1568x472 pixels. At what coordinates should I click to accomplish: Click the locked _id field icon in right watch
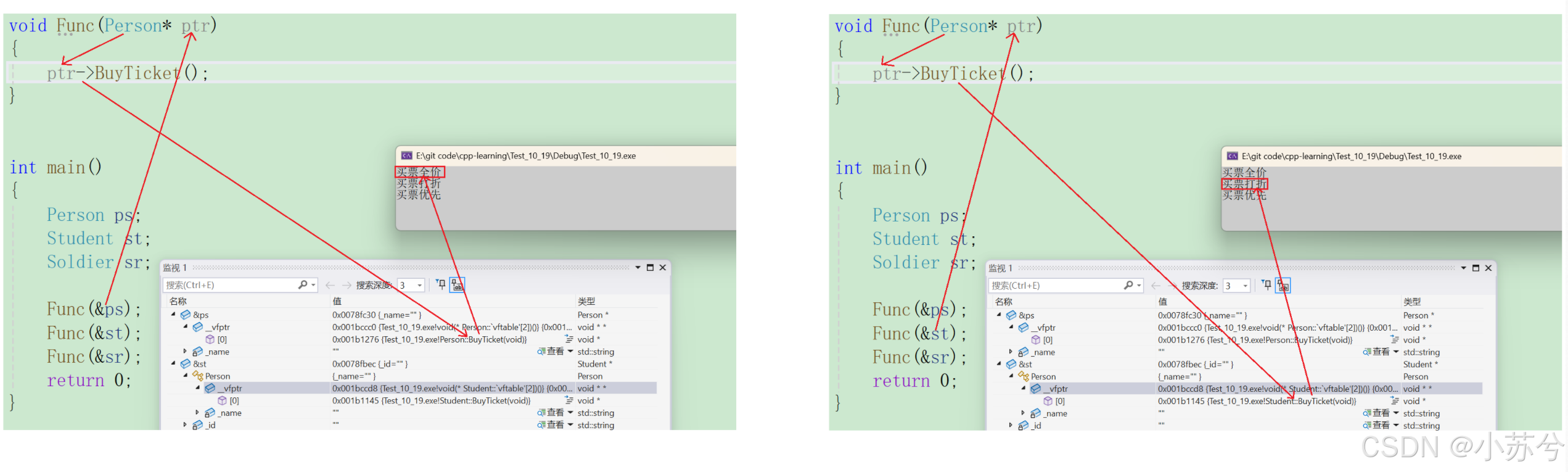(1023, 426)
